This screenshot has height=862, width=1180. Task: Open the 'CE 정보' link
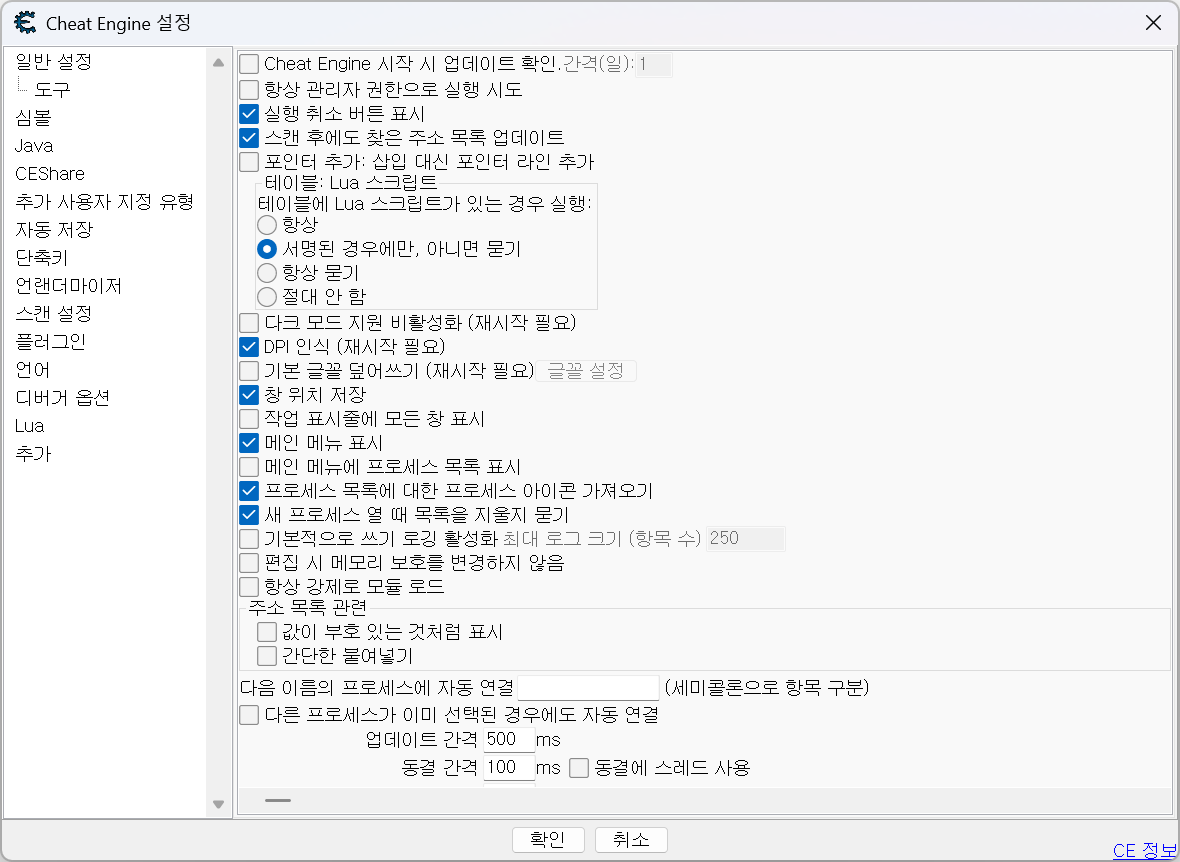[x=1145, y=850]
